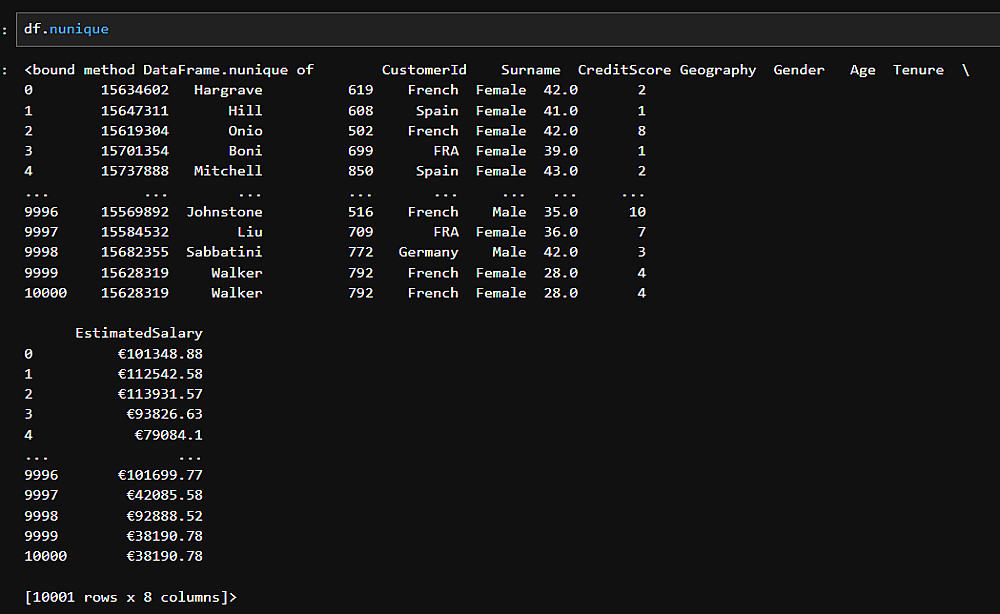Click the surname Johnstone
This screenshot has height=614, width=1000.
[224, 212]
